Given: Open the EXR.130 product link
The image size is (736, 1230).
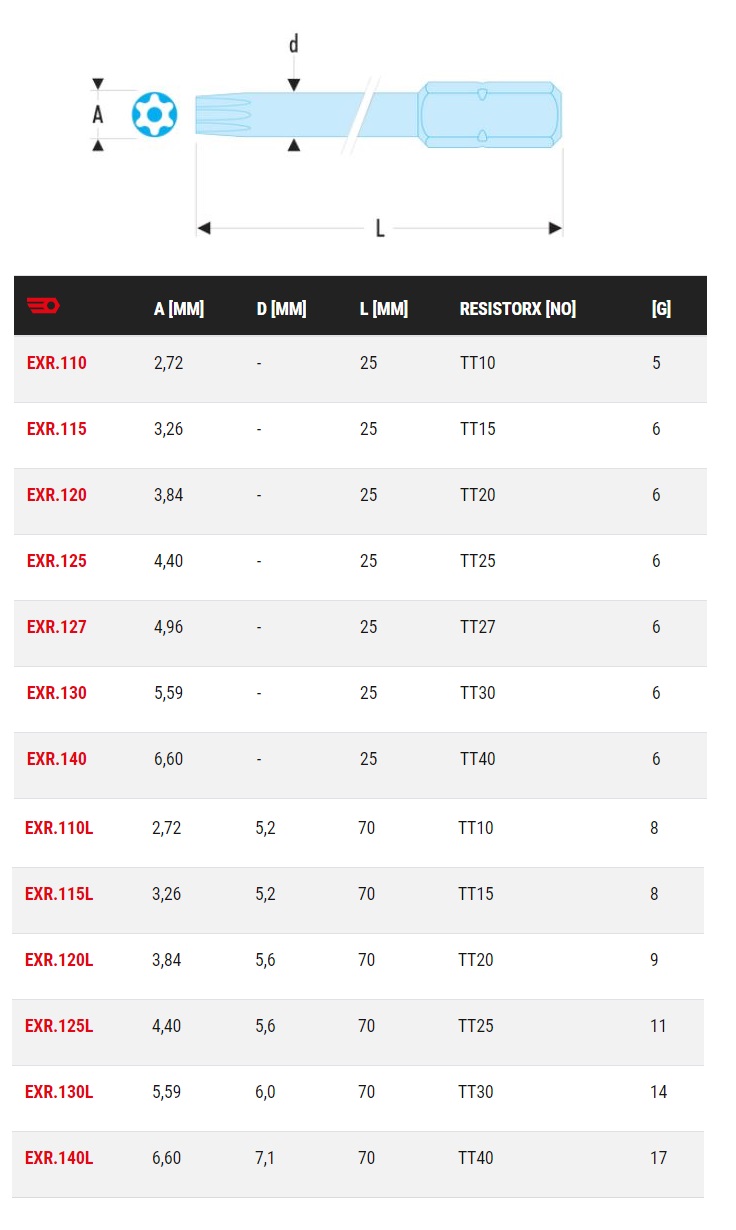Looking at the screenshot, I should (x=57, y=693).
